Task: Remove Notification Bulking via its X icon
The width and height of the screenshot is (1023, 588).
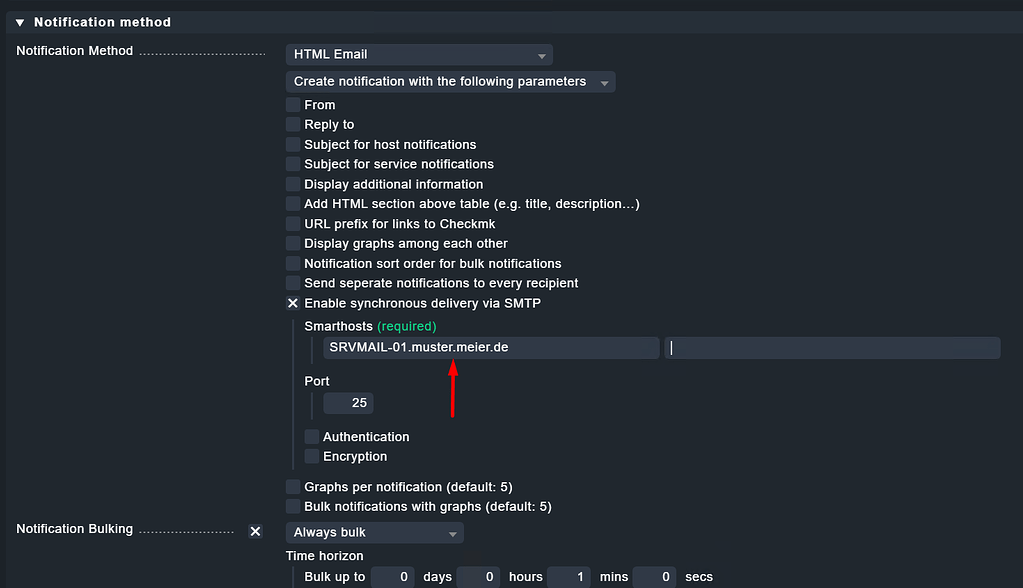Action: [255, 531]
